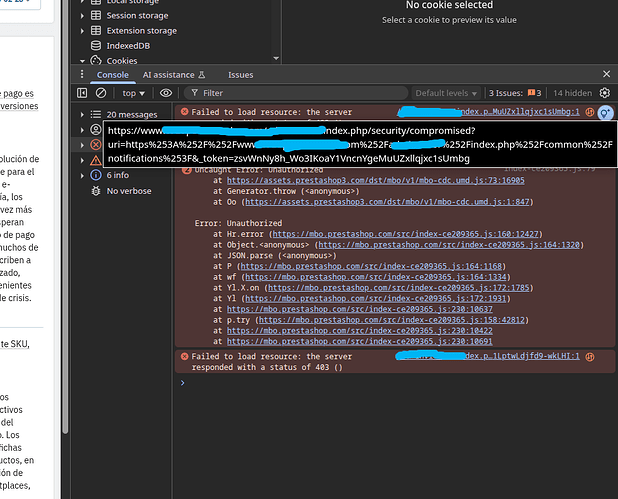618x499 pixels.
Task: Select Cookies in the storage tree
Action: [x=122, y=61]
